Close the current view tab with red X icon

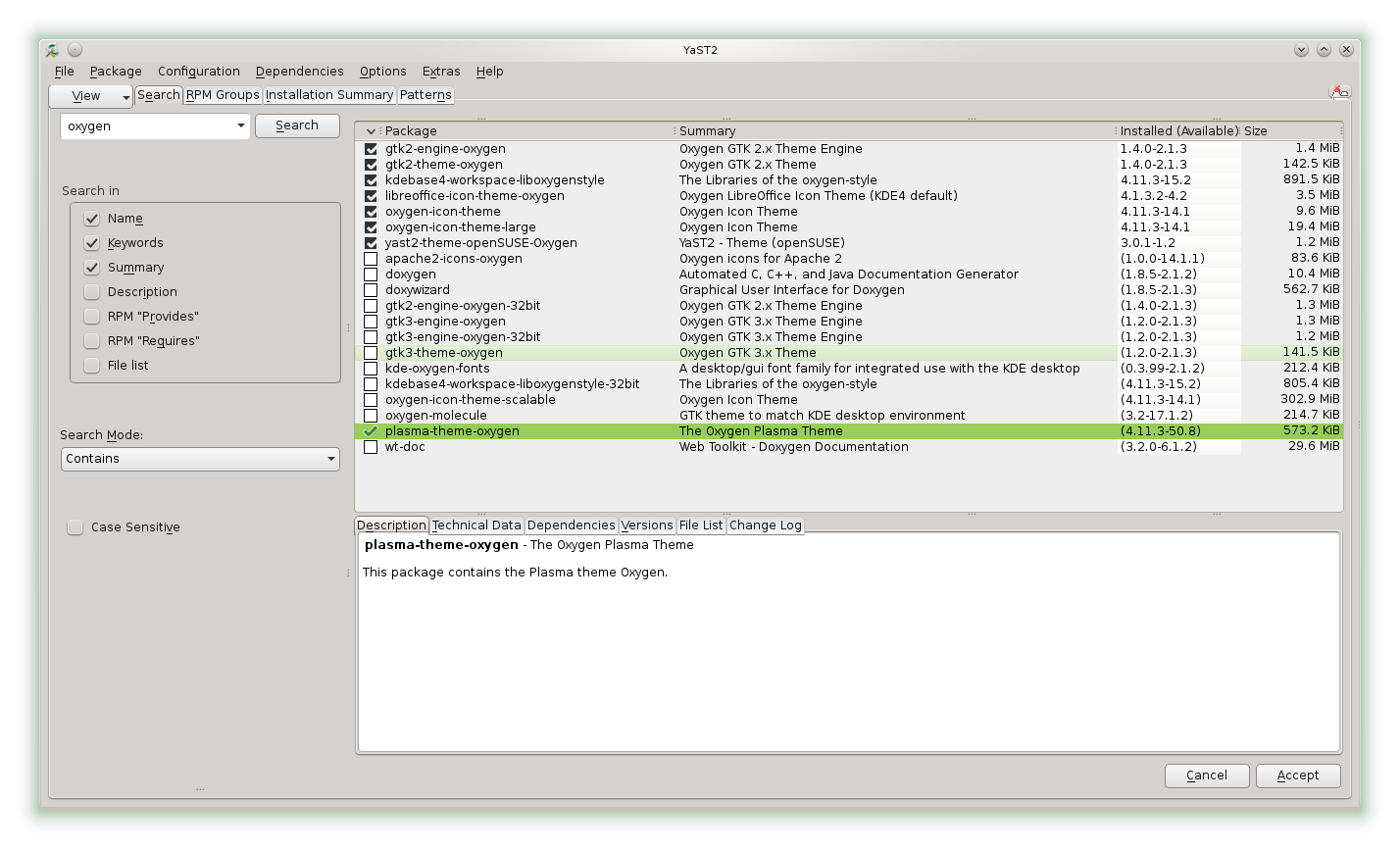[x=1339, y=92]
